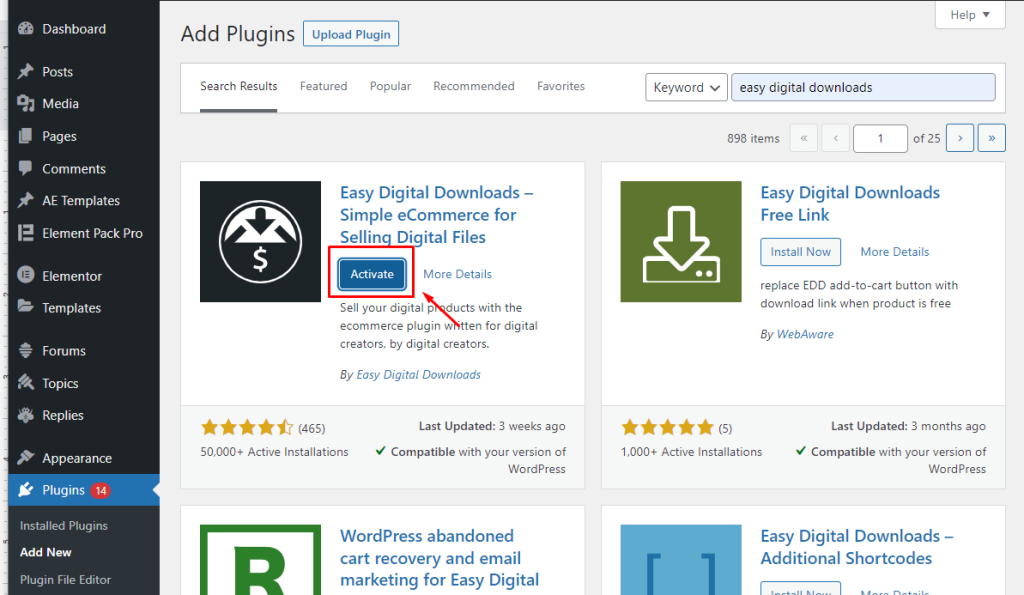This screenshot has width=1024, height=595.
Task: Click the plugin search input field
Action: click(x=863, y=87)
